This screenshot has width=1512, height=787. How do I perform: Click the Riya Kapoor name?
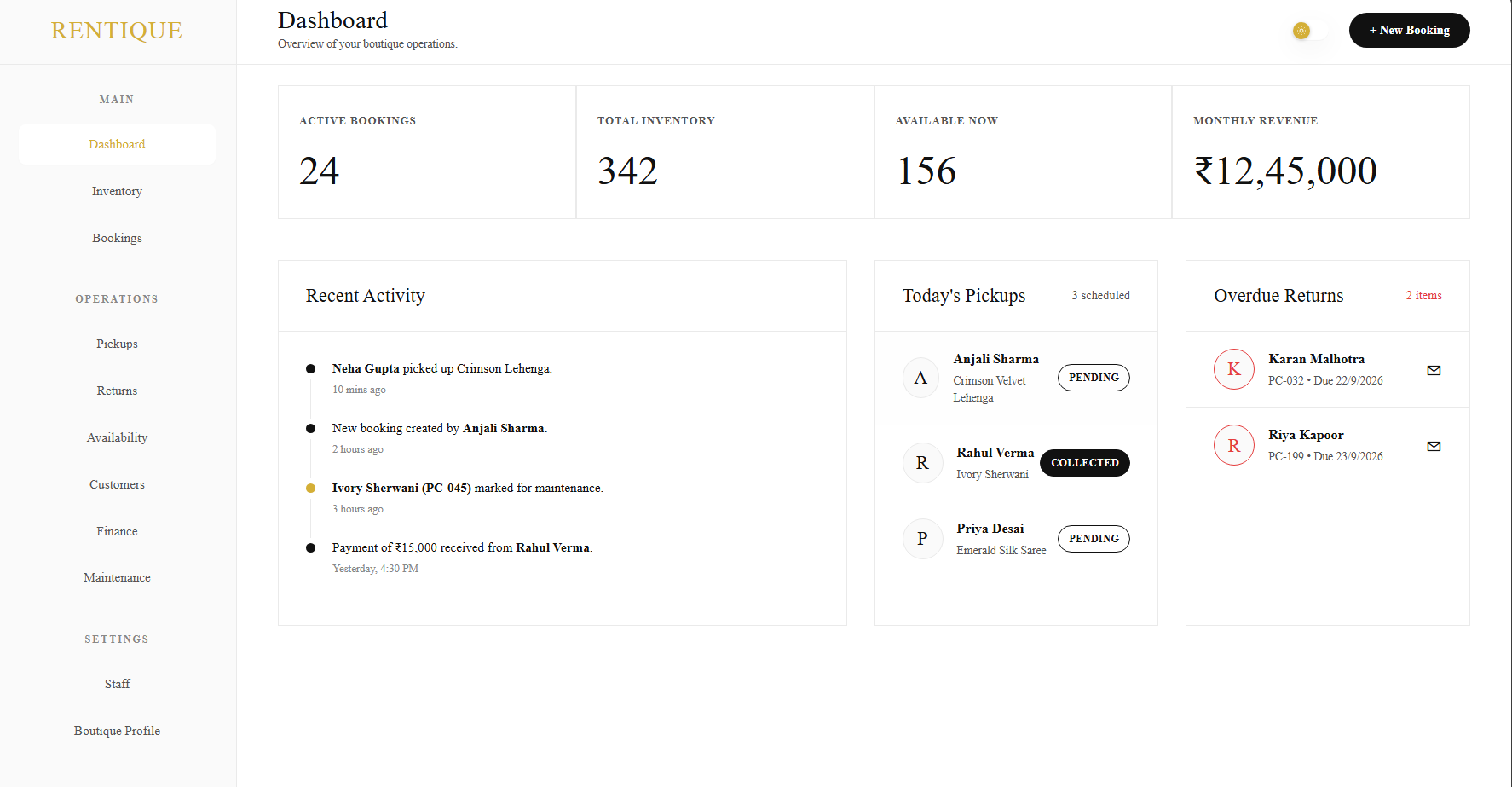tap(1306, 435)
